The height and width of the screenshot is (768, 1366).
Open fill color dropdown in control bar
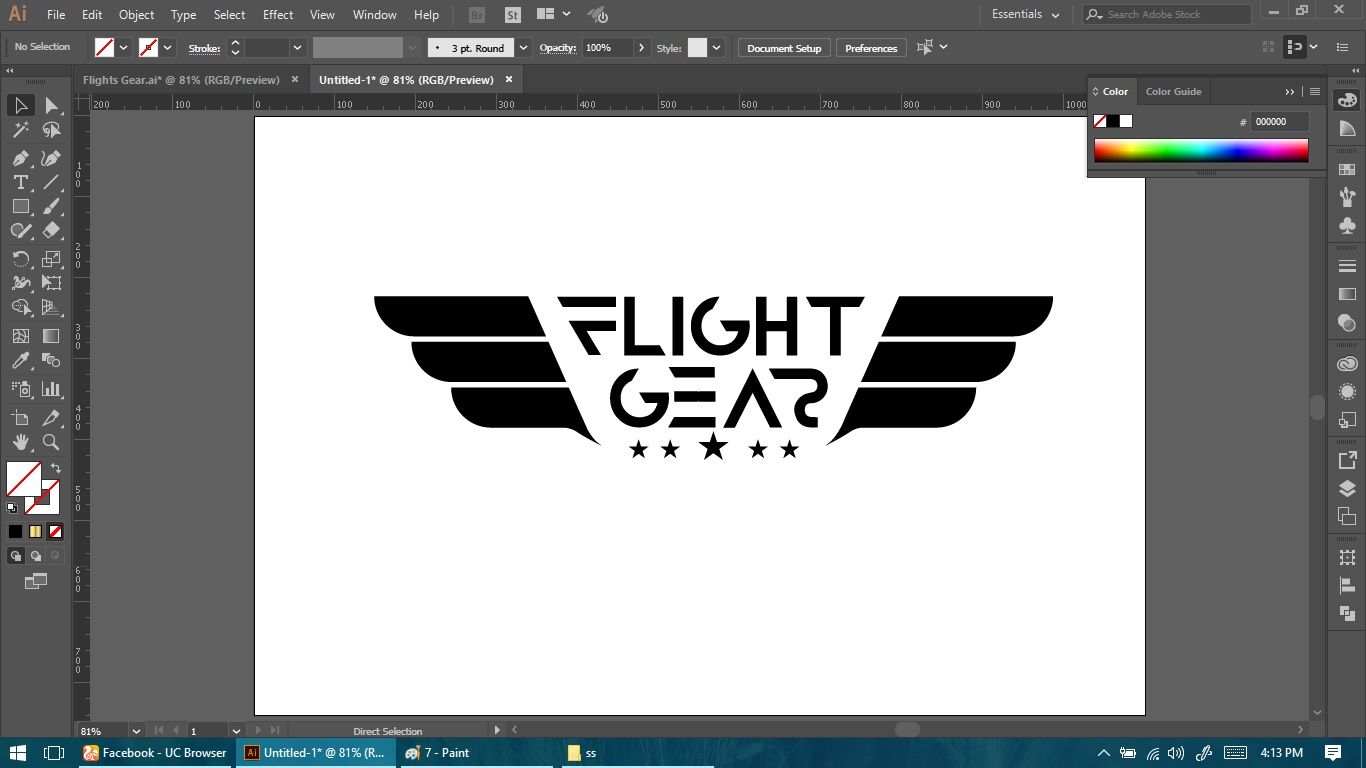[x=125, y=47]
